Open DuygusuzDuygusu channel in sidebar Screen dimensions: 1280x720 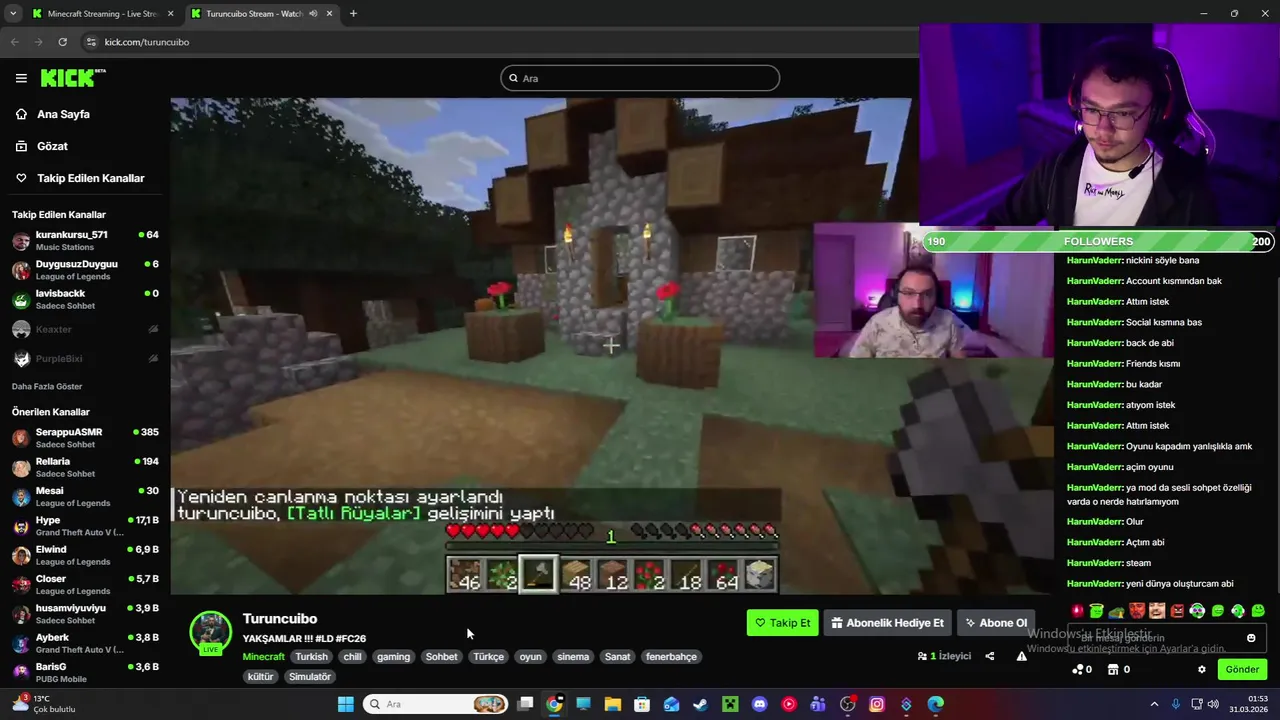tap(85, 270)
